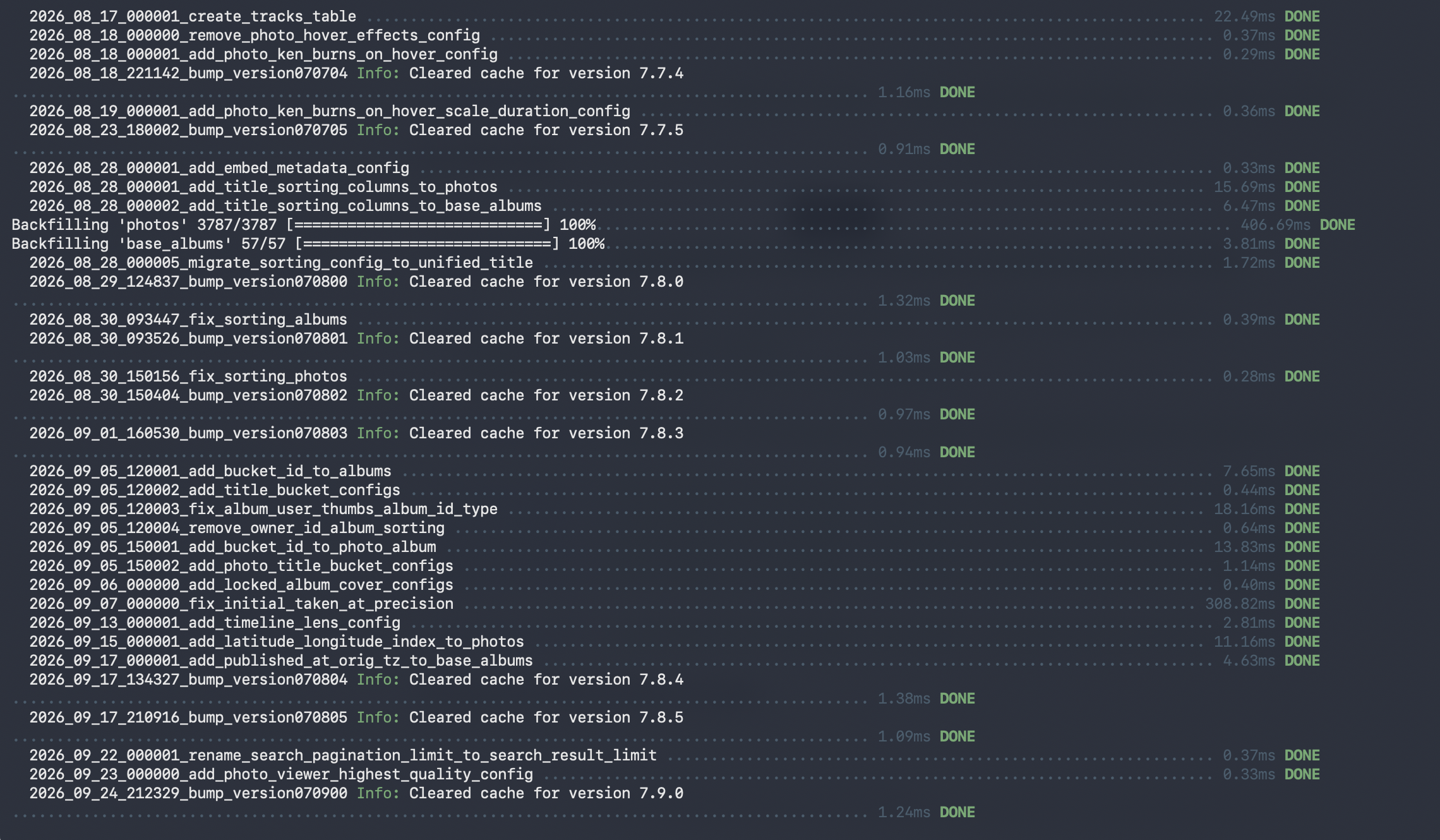This screenshot has height=840, width=1440.
Task: Select 'Cleared cache for version 7.9.0' message
Action: 546,793
